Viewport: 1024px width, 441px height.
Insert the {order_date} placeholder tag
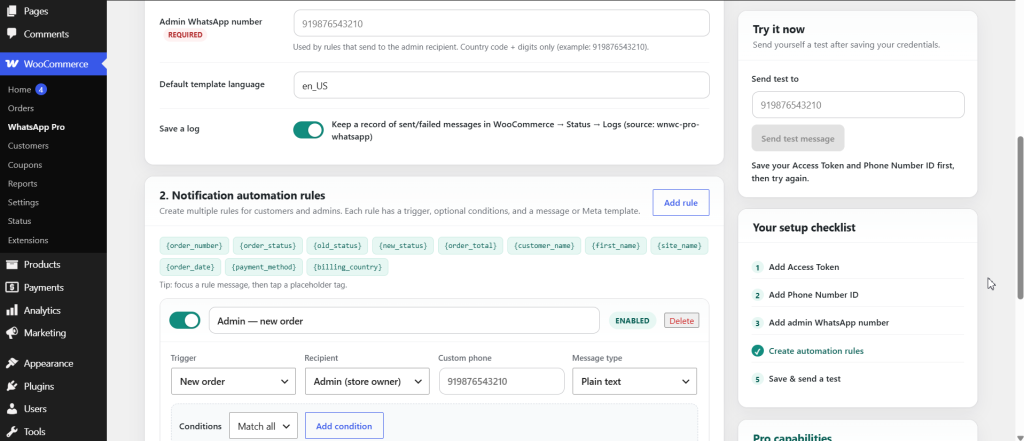pos(190,267)
